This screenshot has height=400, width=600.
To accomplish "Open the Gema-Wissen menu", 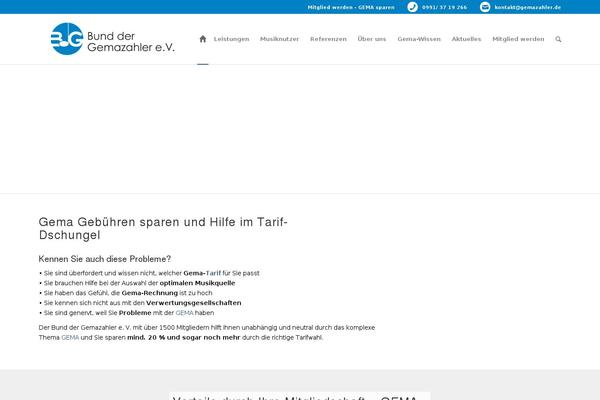I will [419, 39].
